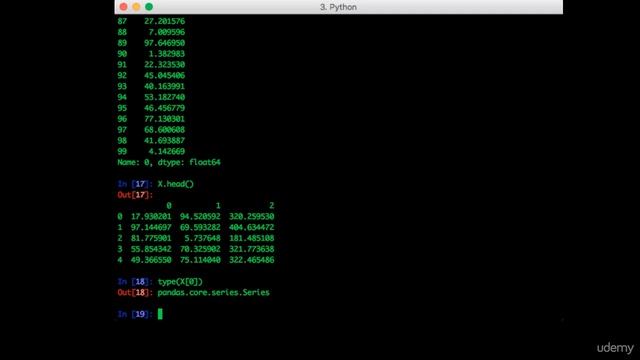Image resolution: width=640 pixels, height=360 pixels.
Task: Click cell 75.114040 in the DataFrame
Action: coord(200,260)
